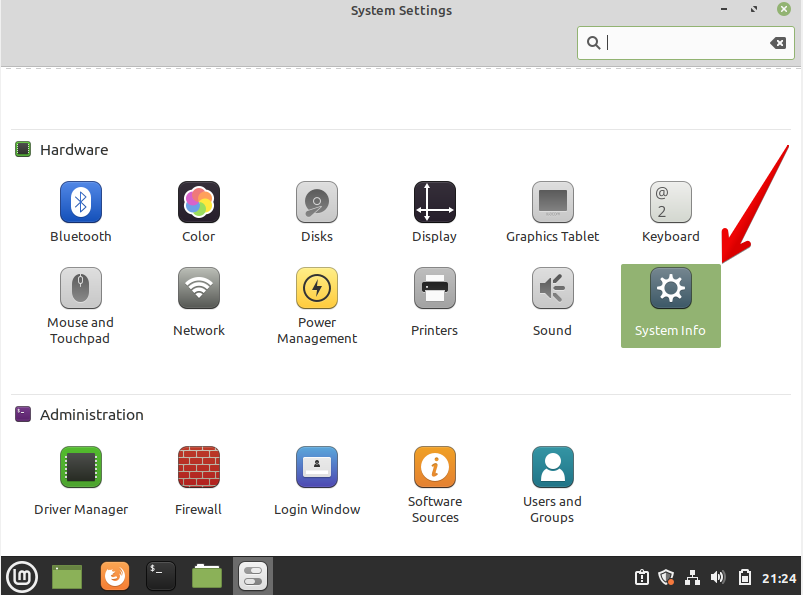Open the volume tray icon
Image resolution: width=803 pixels, height=595 pixels.
[x=718, y=578]
